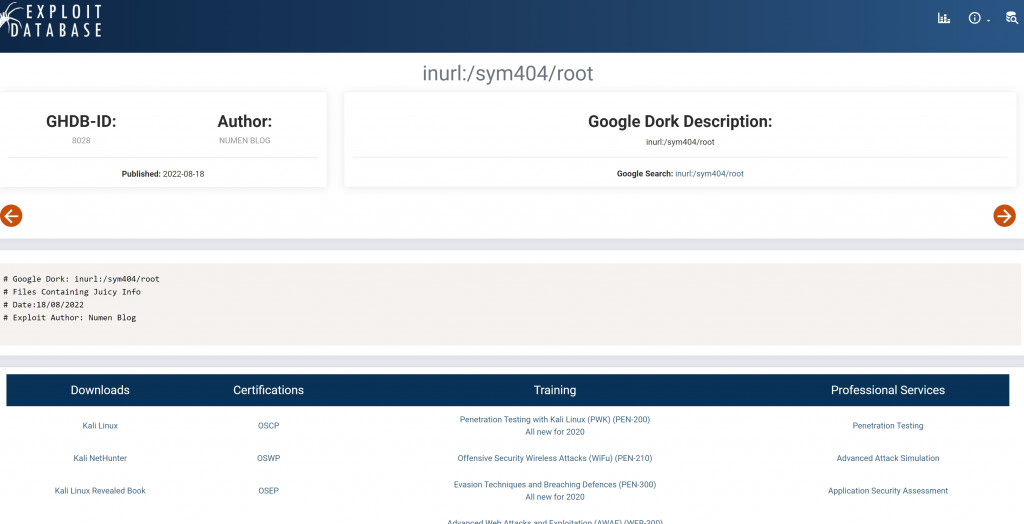The width and height of the screenshot is (1024, 524).
Task: Open Advanced Attack Simulation link
Action: click(x=888, y=458)
